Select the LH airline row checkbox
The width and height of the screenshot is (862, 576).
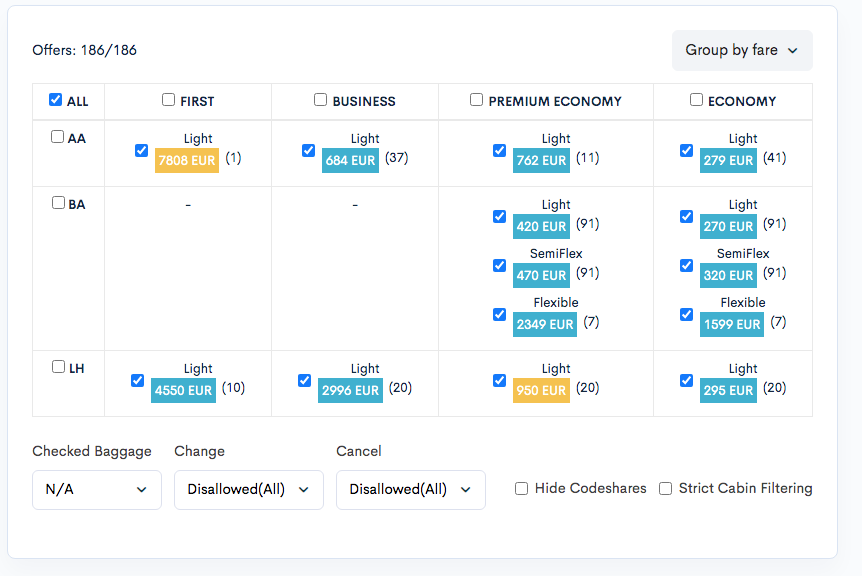58,367
